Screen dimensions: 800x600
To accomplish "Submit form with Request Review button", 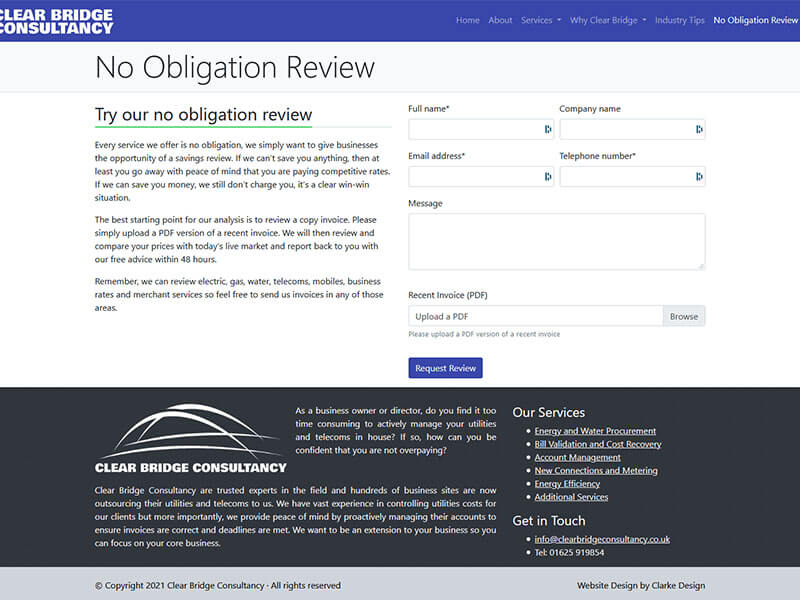I will tap(445, 368).
